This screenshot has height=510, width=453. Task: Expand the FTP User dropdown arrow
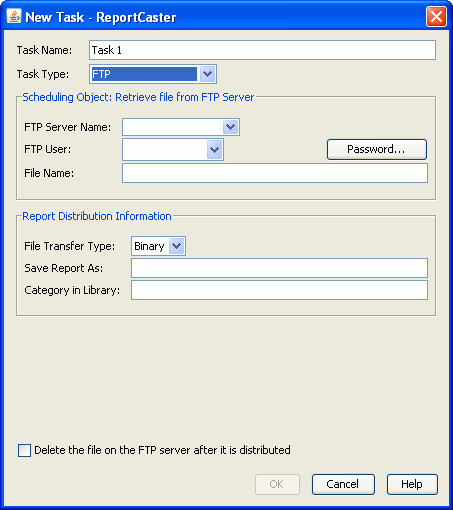pyautogui.click(x=215, y=149)
